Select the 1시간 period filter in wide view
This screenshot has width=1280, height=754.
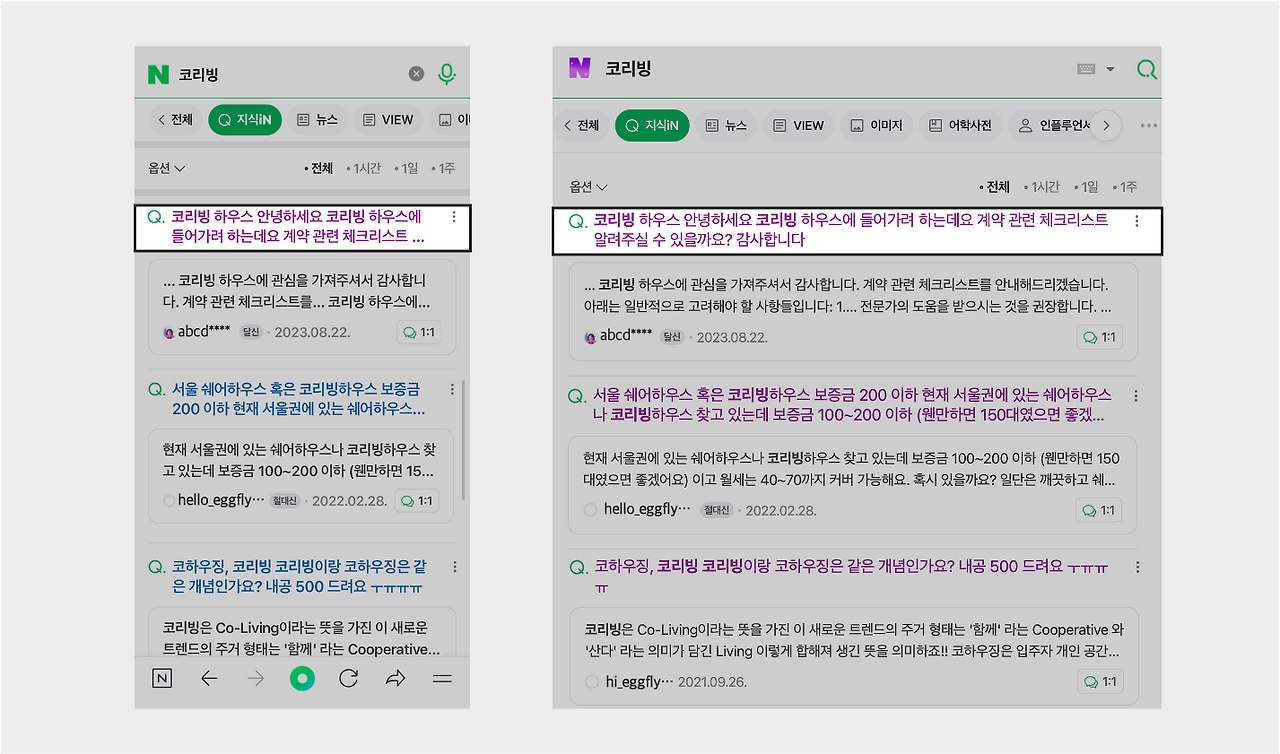[x=1040, y=187]
